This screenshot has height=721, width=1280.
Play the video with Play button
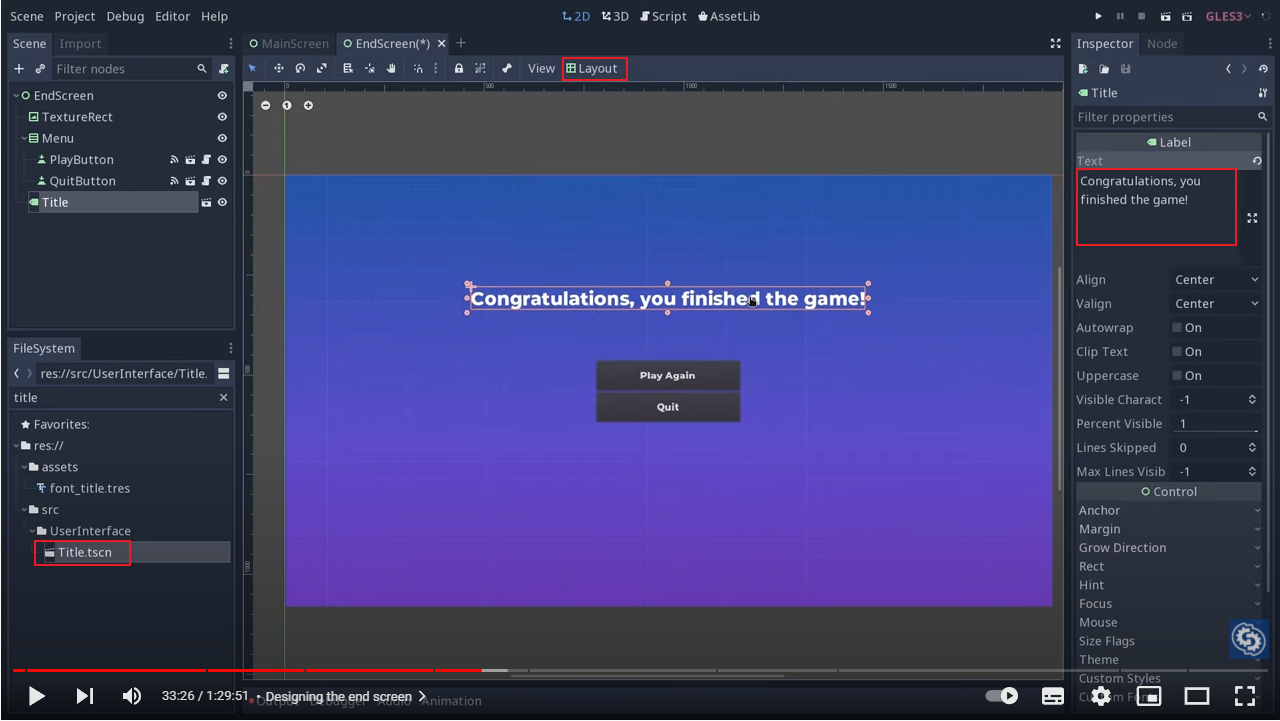pos(36,696)
